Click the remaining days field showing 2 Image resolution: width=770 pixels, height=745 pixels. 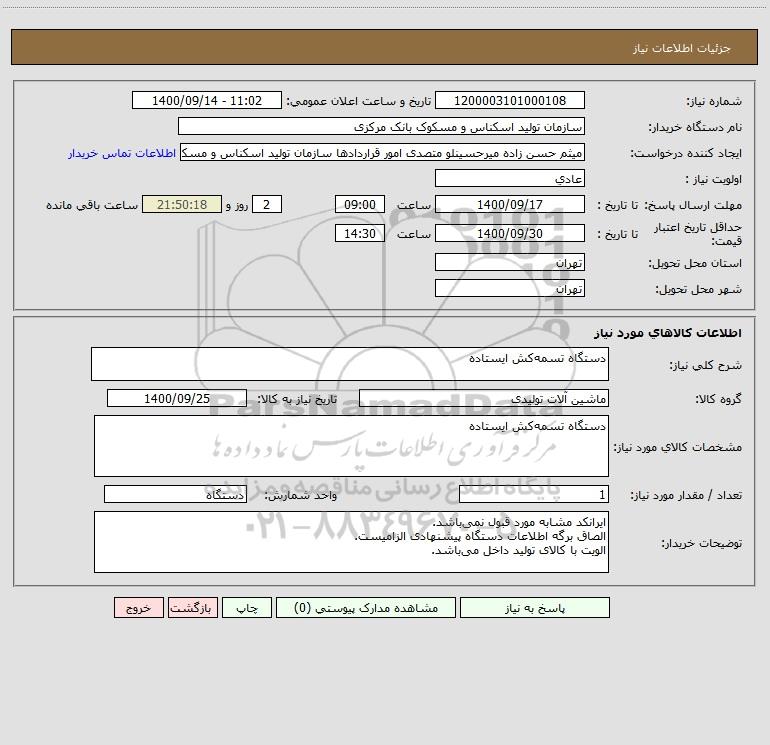267,204
